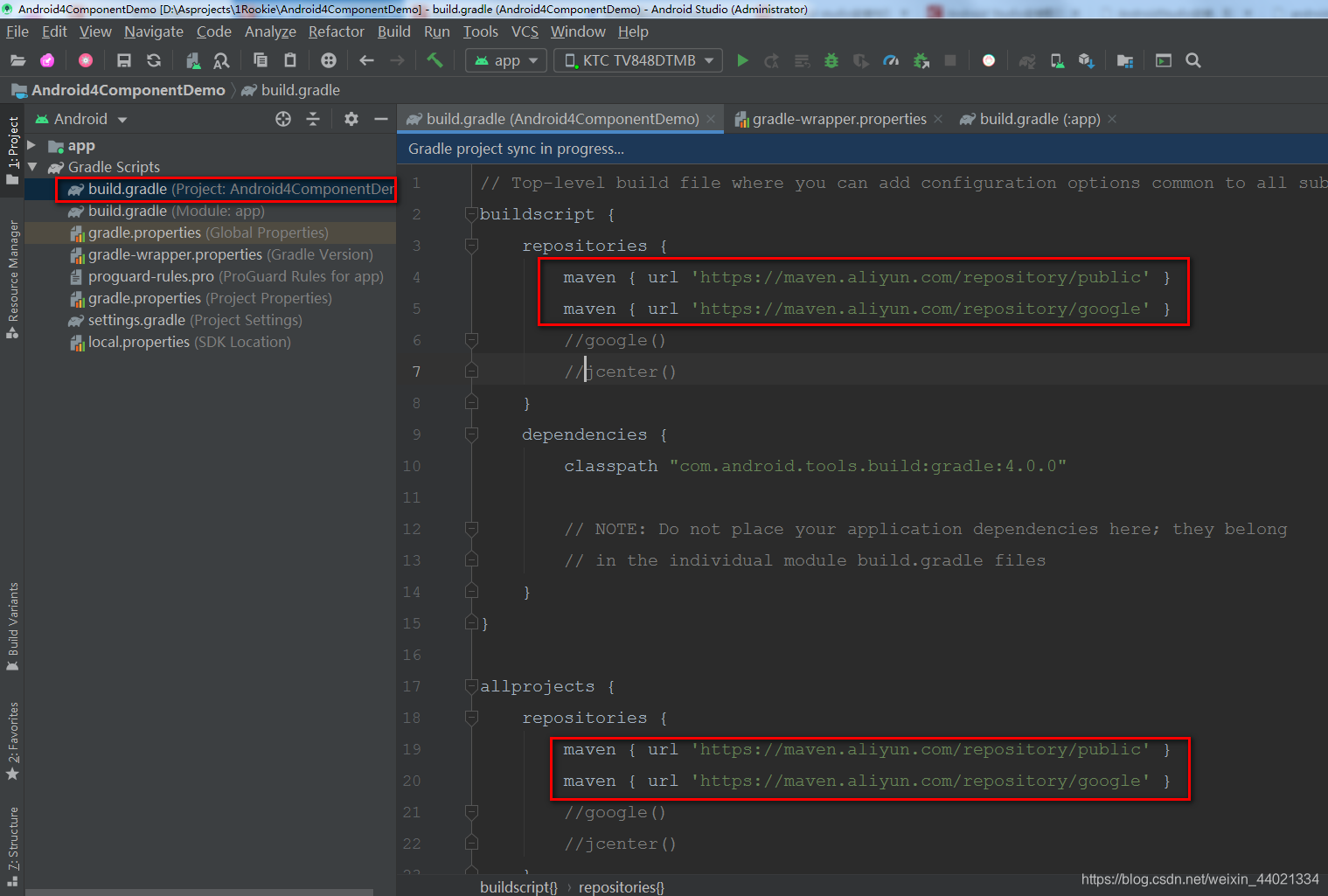Toggle the Build Variants tool window
1328x896 pixels.
[12, 626]
